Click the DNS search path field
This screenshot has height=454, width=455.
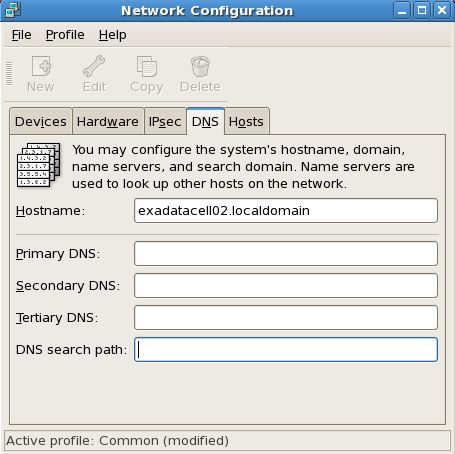coord(286,350)
